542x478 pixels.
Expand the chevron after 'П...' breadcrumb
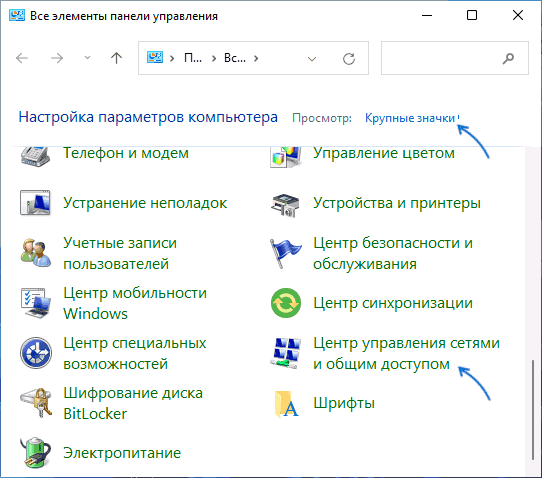214,58
